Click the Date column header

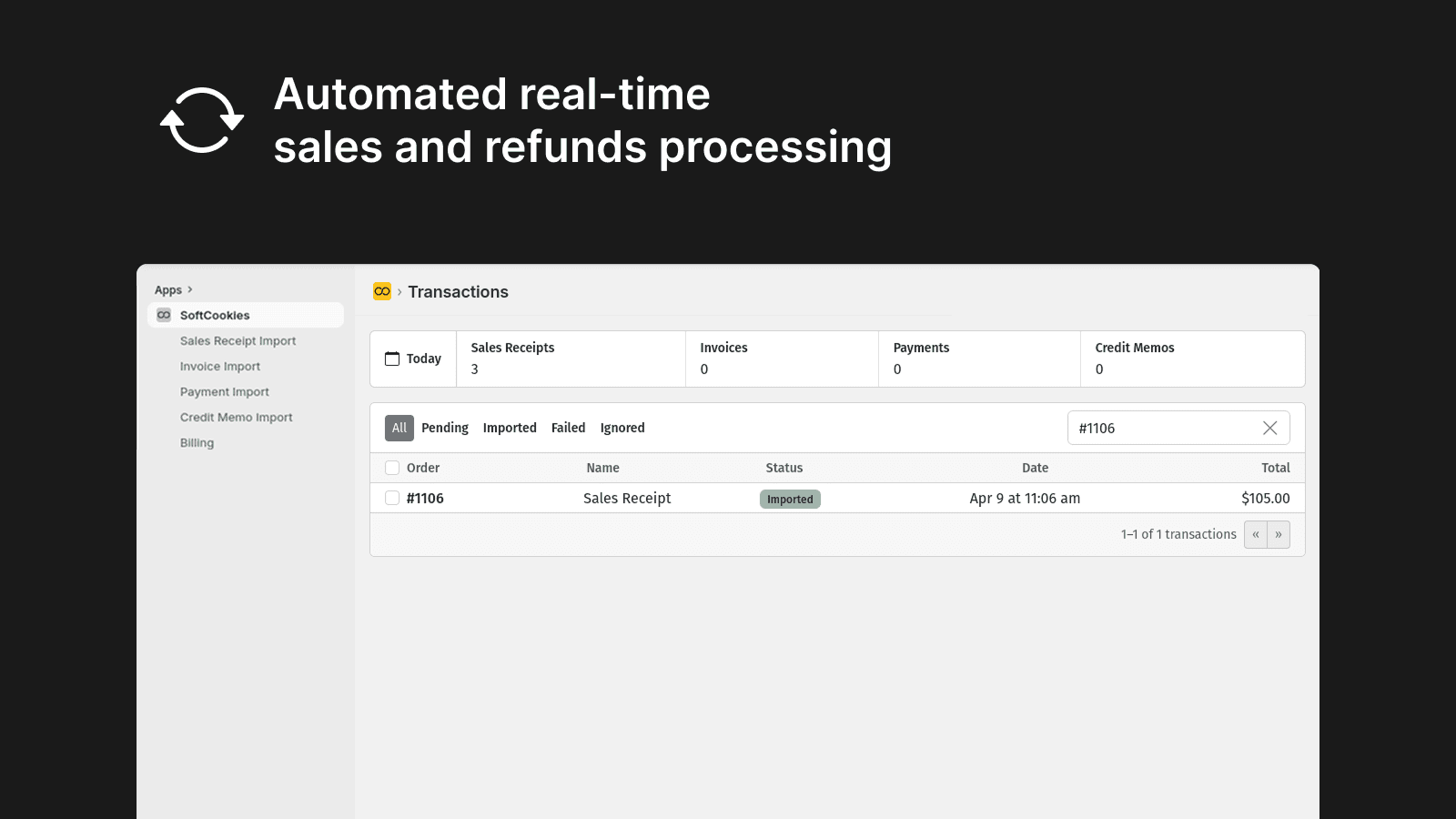point(1035,468)
